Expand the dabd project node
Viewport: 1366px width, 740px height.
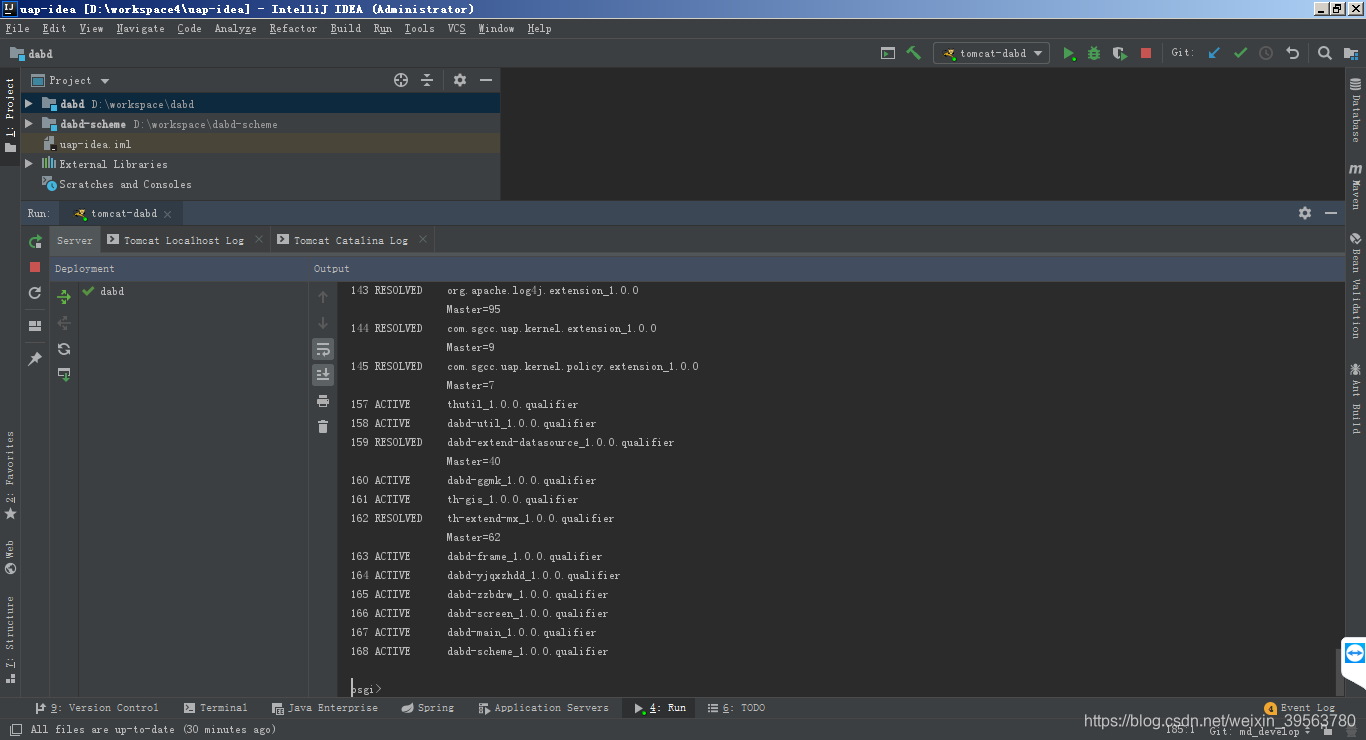tap(29, 104)
